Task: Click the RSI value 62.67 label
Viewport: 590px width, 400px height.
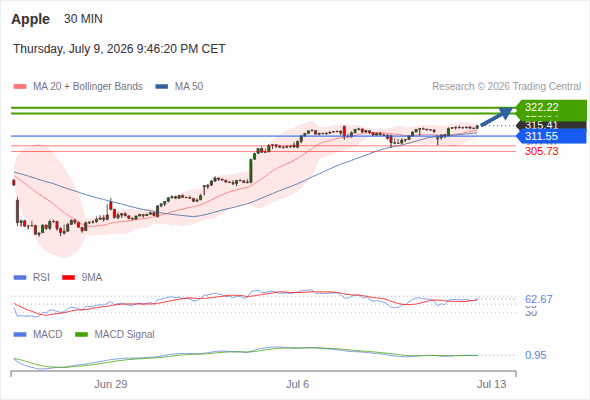Action: click(x=538, y=299)
